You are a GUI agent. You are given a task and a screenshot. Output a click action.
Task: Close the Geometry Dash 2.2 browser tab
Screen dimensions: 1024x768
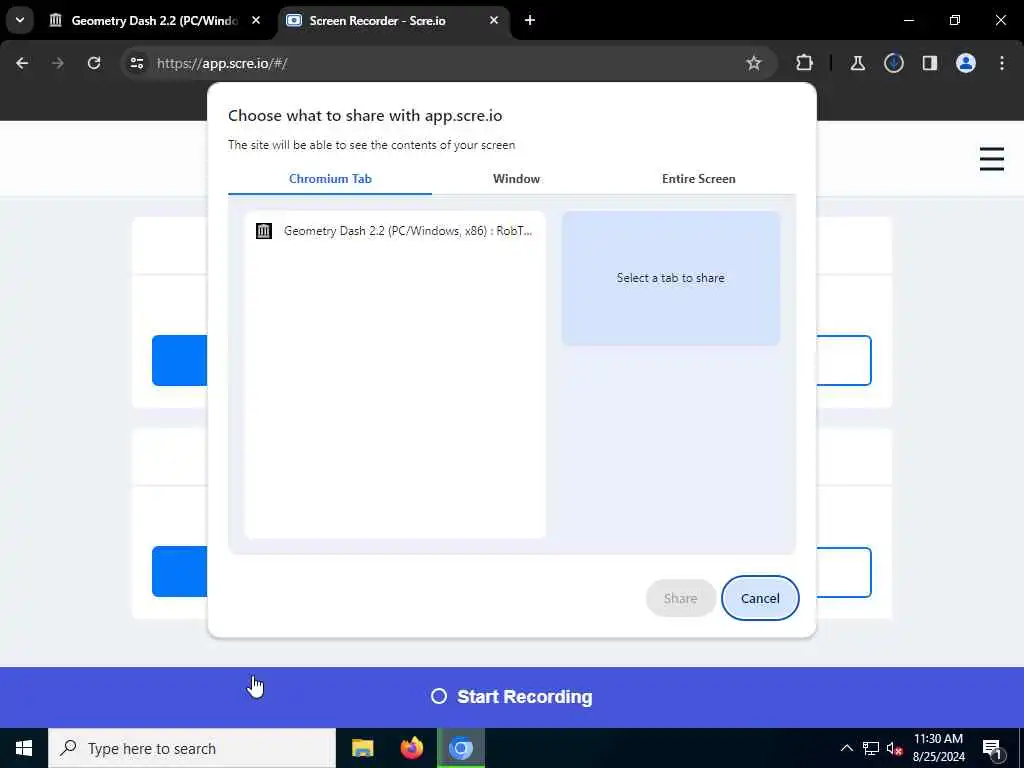point(256,20)
